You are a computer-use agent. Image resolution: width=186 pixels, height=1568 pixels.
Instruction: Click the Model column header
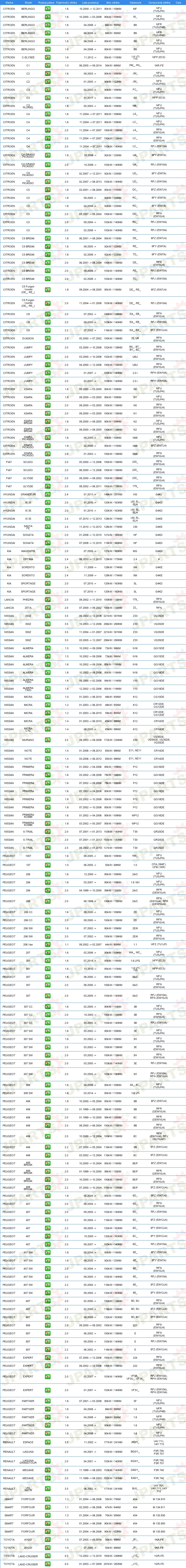28,2
